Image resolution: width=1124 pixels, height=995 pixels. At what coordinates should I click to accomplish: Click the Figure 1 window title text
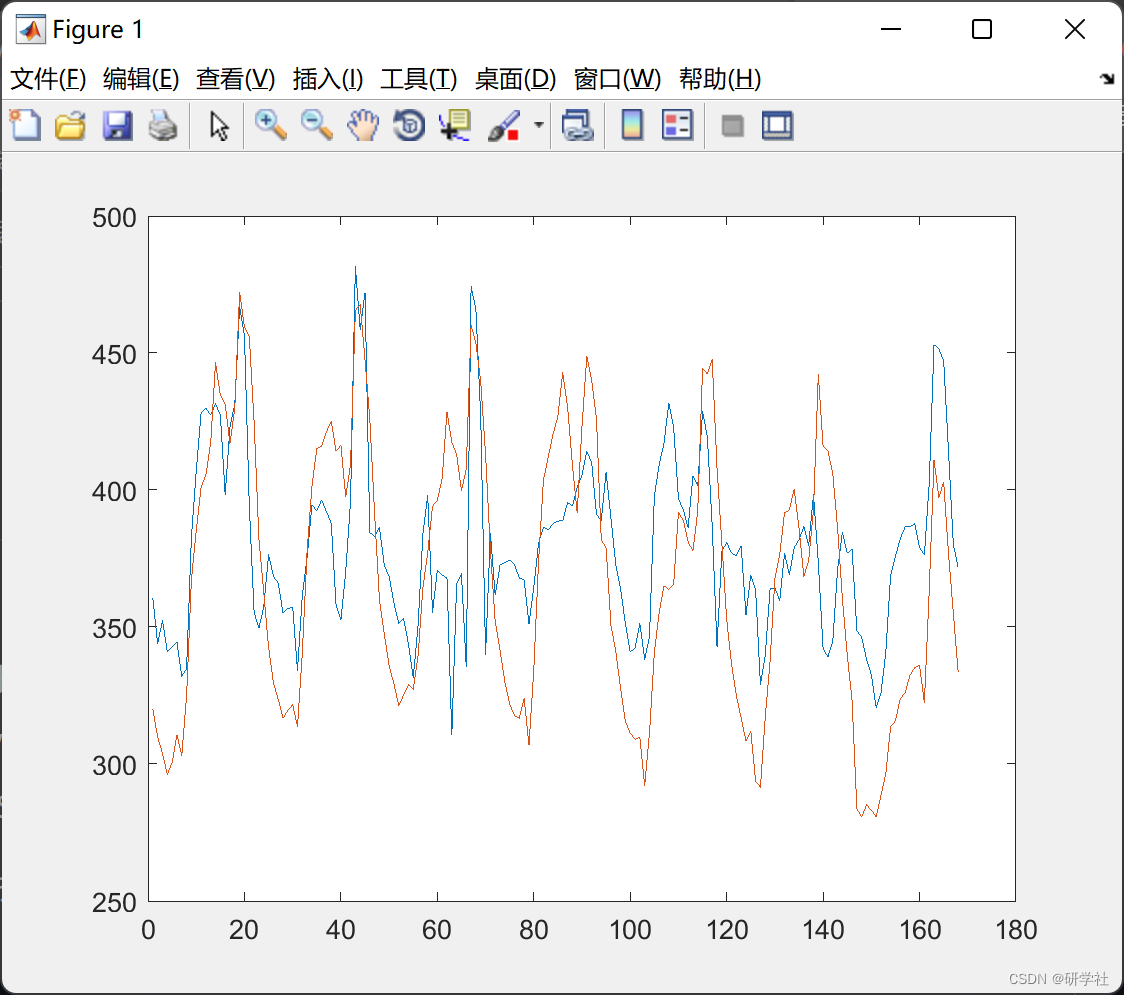97,29
